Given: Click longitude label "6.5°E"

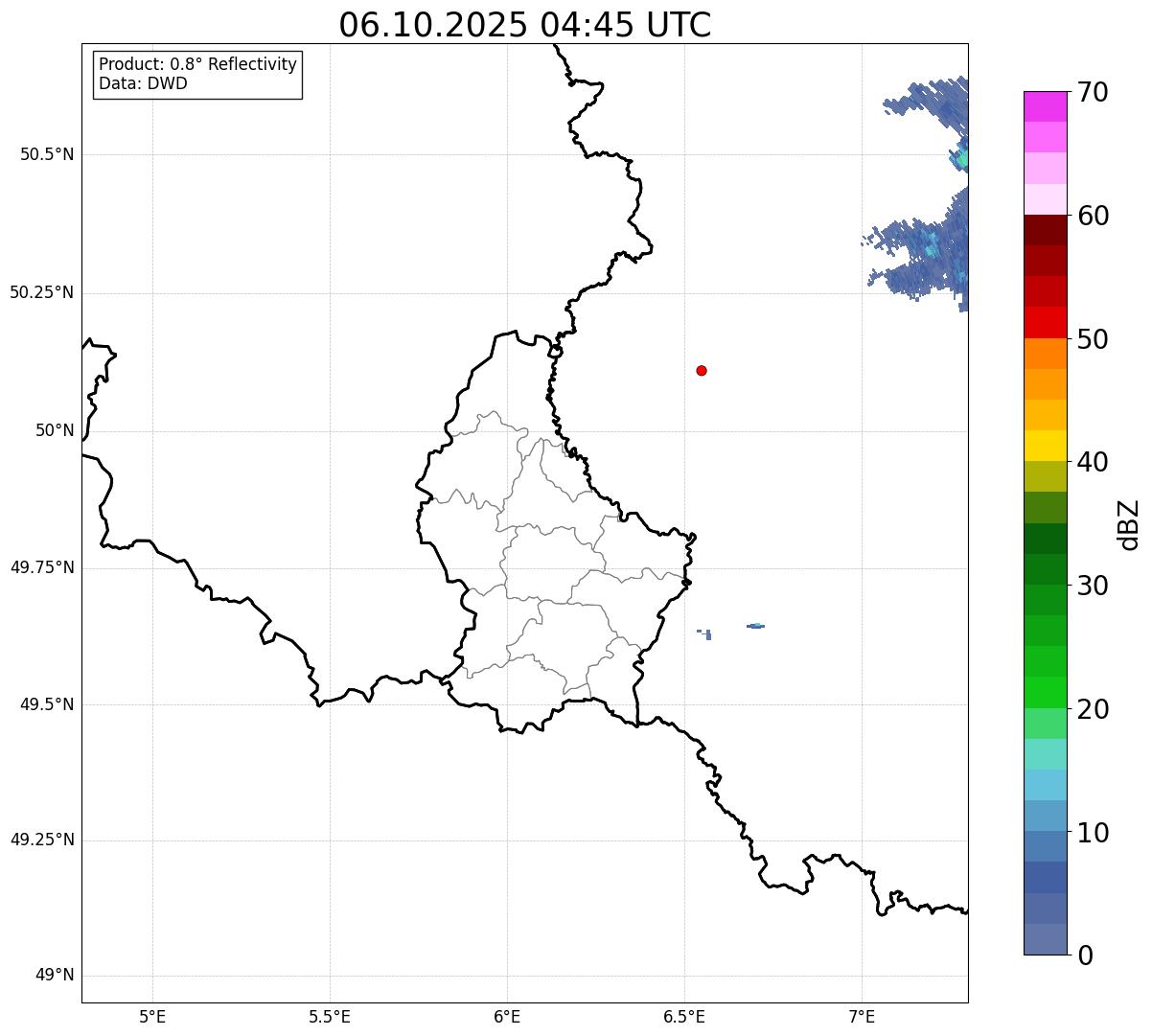Looking at the screenshot, I should (684, 1016).
